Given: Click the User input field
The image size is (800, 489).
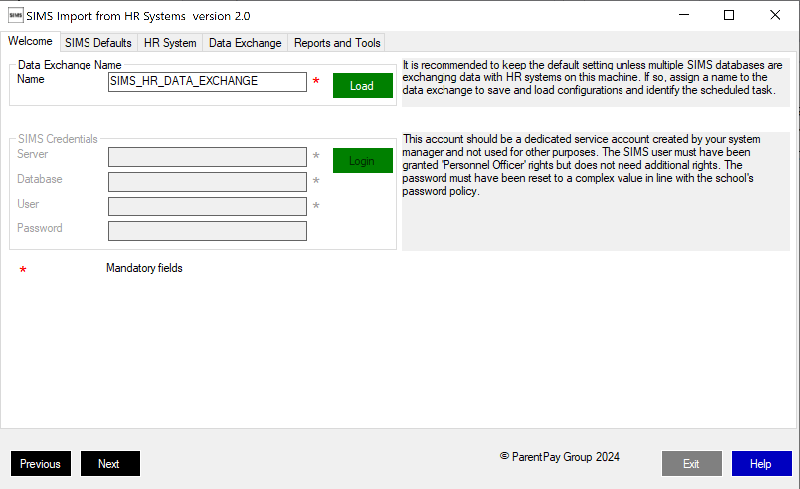Looking at the screenshot, I should point(207,206).
